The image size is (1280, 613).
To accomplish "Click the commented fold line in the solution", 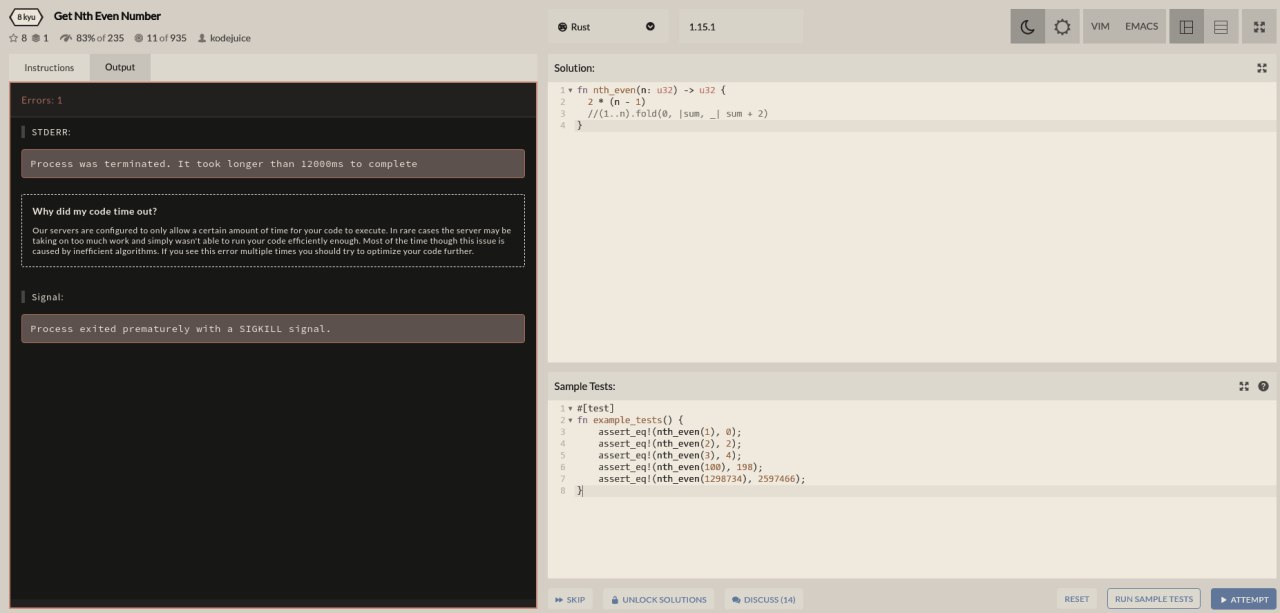I will (677, 114).
